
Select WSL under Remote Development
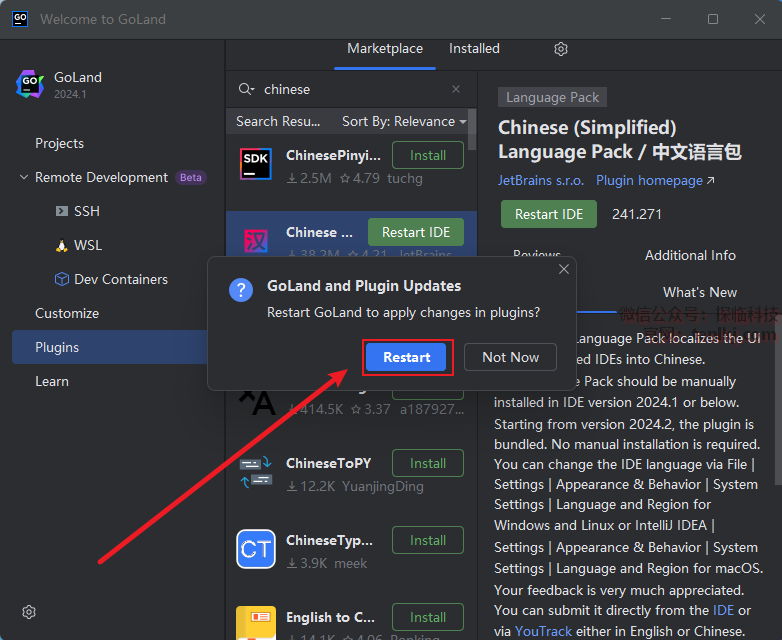point(88,245)
